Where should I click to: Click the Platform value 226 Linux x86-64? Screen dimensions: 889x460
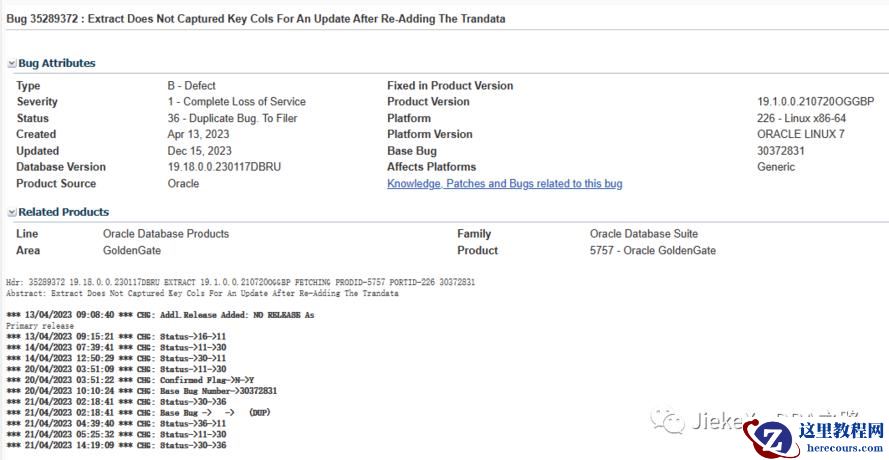point(802,119)
